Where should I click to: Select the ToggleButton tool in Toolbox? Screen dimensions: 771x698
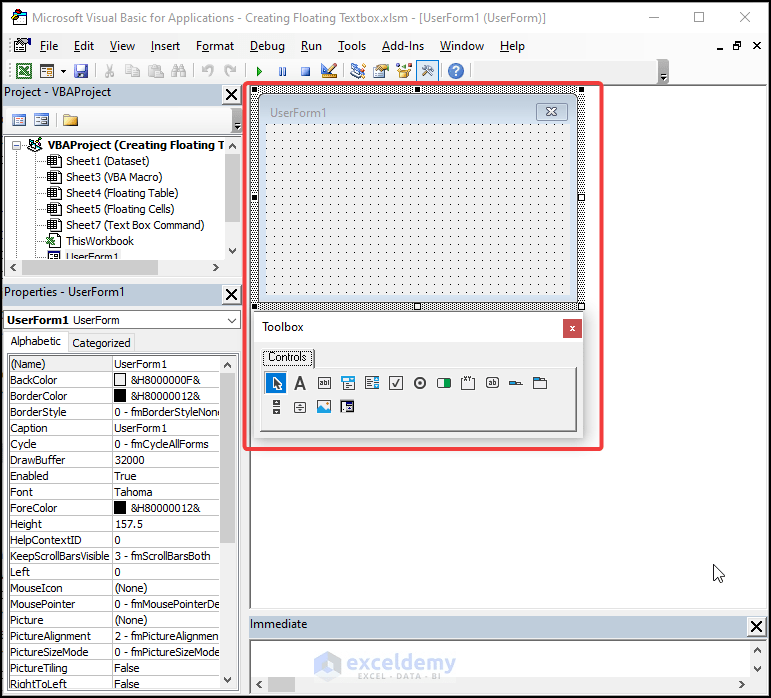(x=444, y=383)
